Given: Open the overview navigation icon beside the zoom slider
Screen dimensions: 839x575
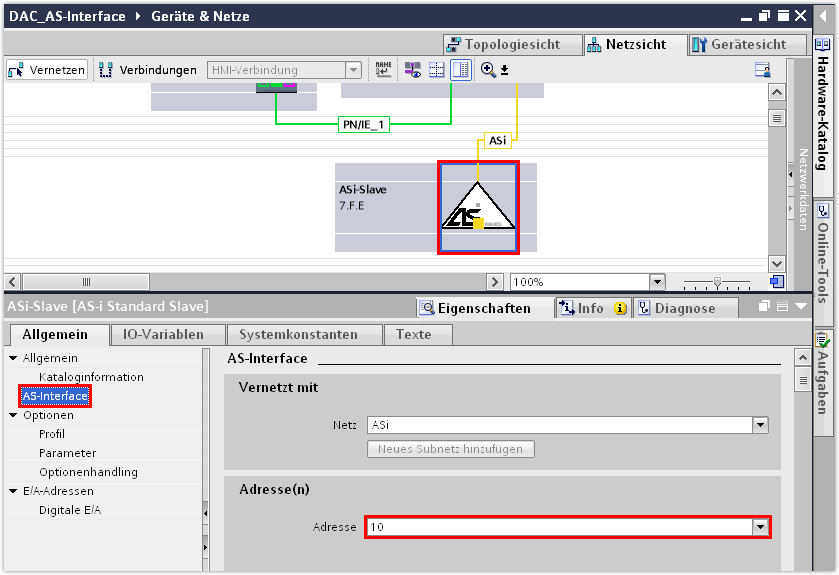Looking at the screenshot, I should pos(776,282).
